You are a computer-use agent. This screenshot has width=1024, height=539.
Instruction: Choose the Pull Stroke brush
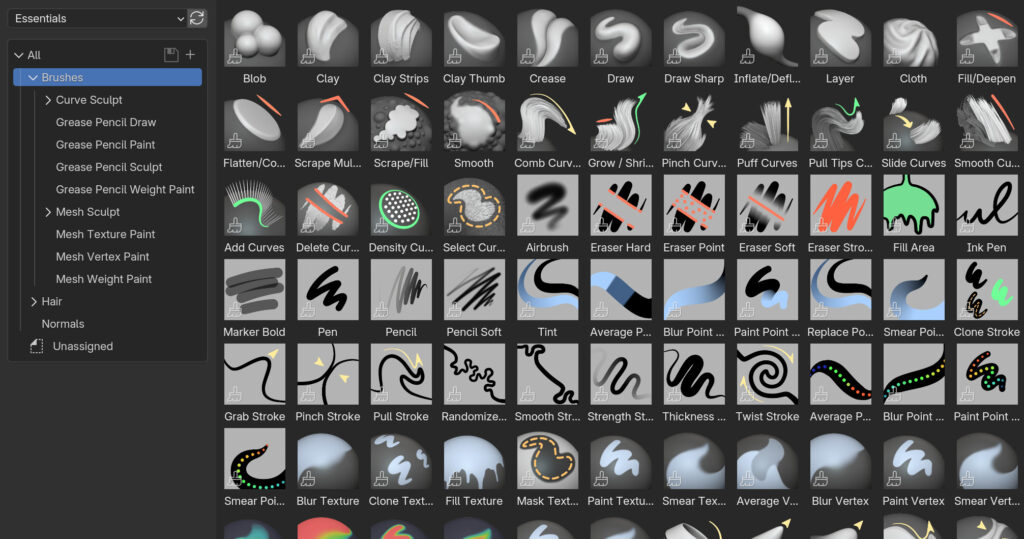pos(400,375)
